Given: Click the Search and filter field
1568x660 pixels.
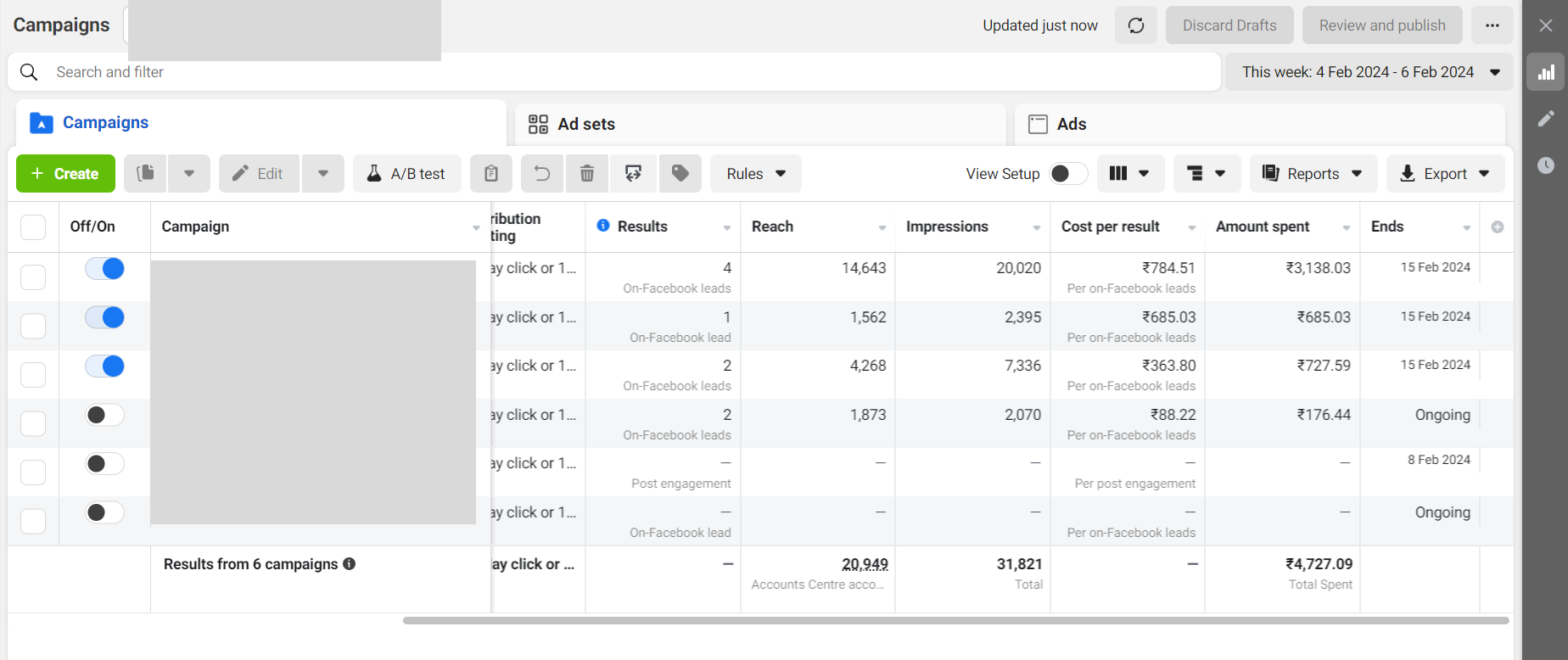Looking at the screenshot, I should pyautogui.click(x=594, y=72).
